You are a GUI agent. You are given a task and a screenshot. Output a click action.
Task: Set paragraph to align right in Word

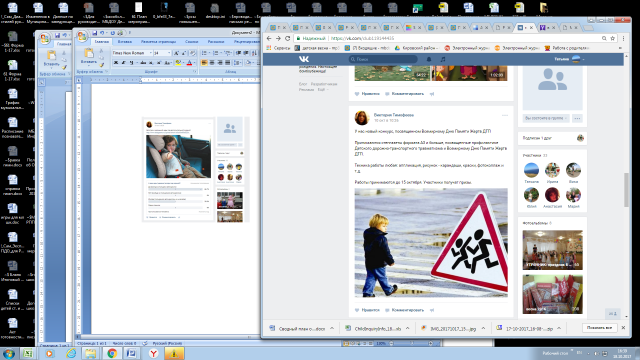(x=220, y=63)
